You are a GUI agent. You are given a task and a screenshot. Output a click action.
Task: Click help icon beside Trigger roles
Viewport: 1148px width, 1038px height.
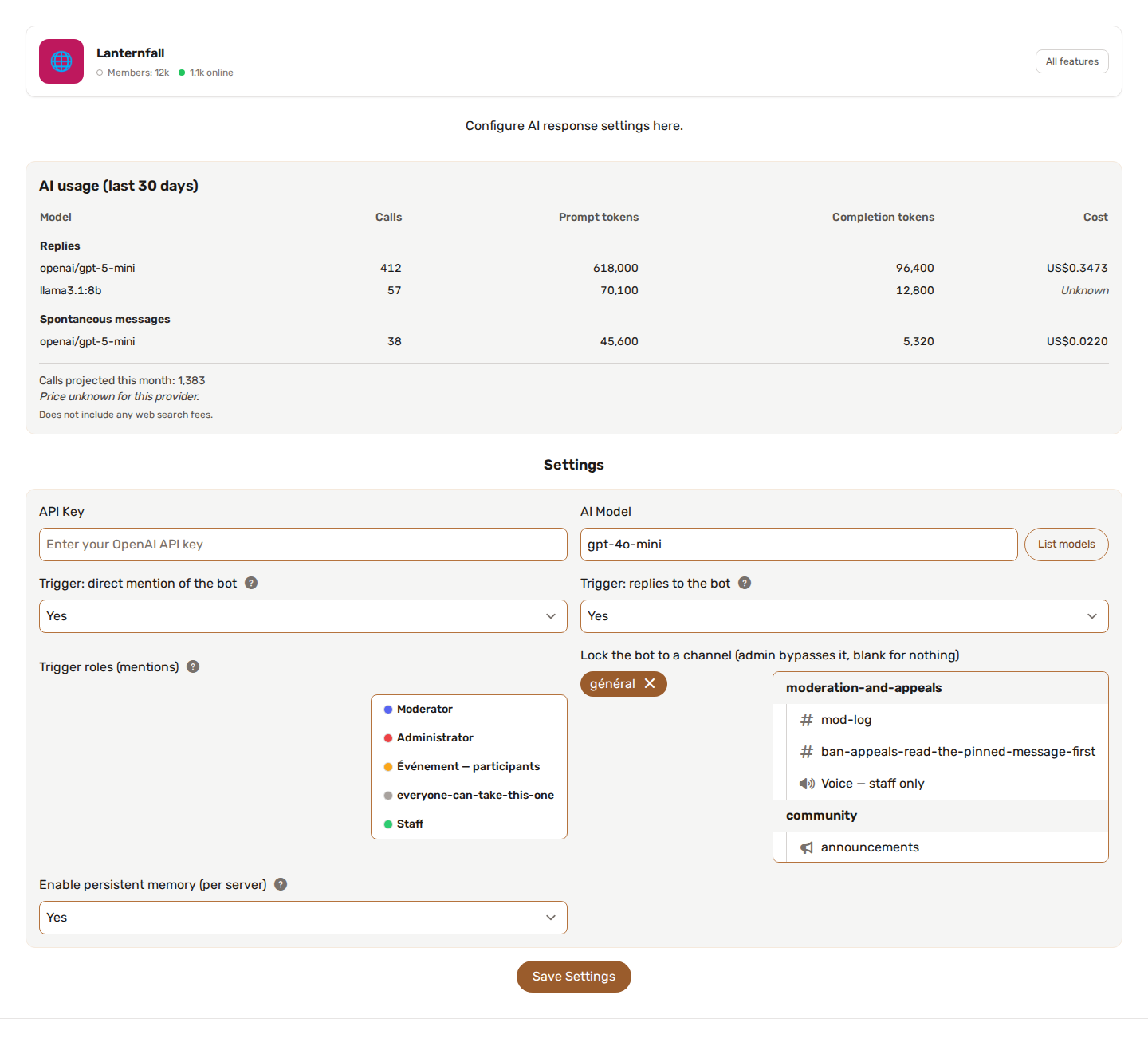point(193,666)
